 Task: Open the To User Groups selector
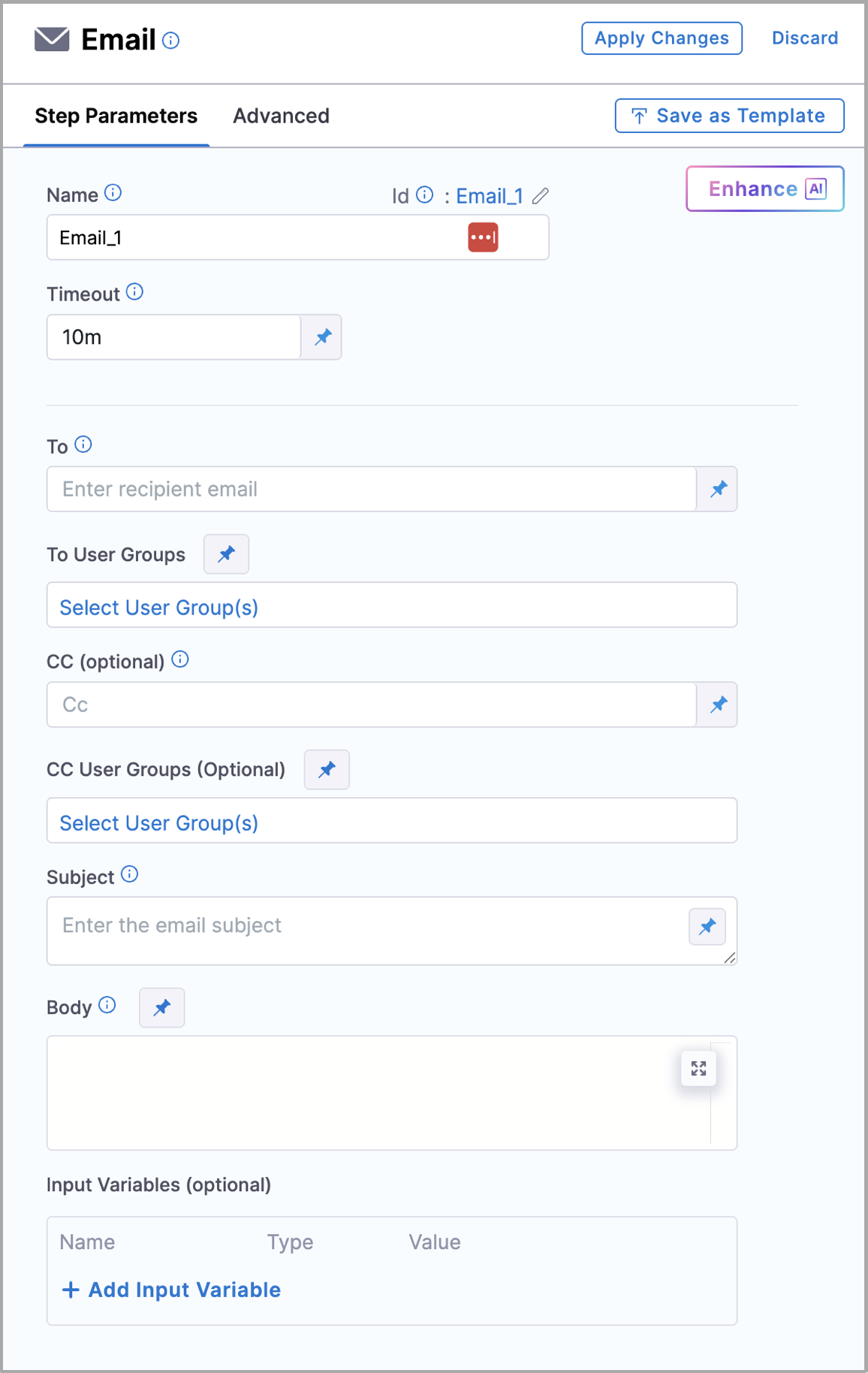pyautogui.click(x=391, y=605)
